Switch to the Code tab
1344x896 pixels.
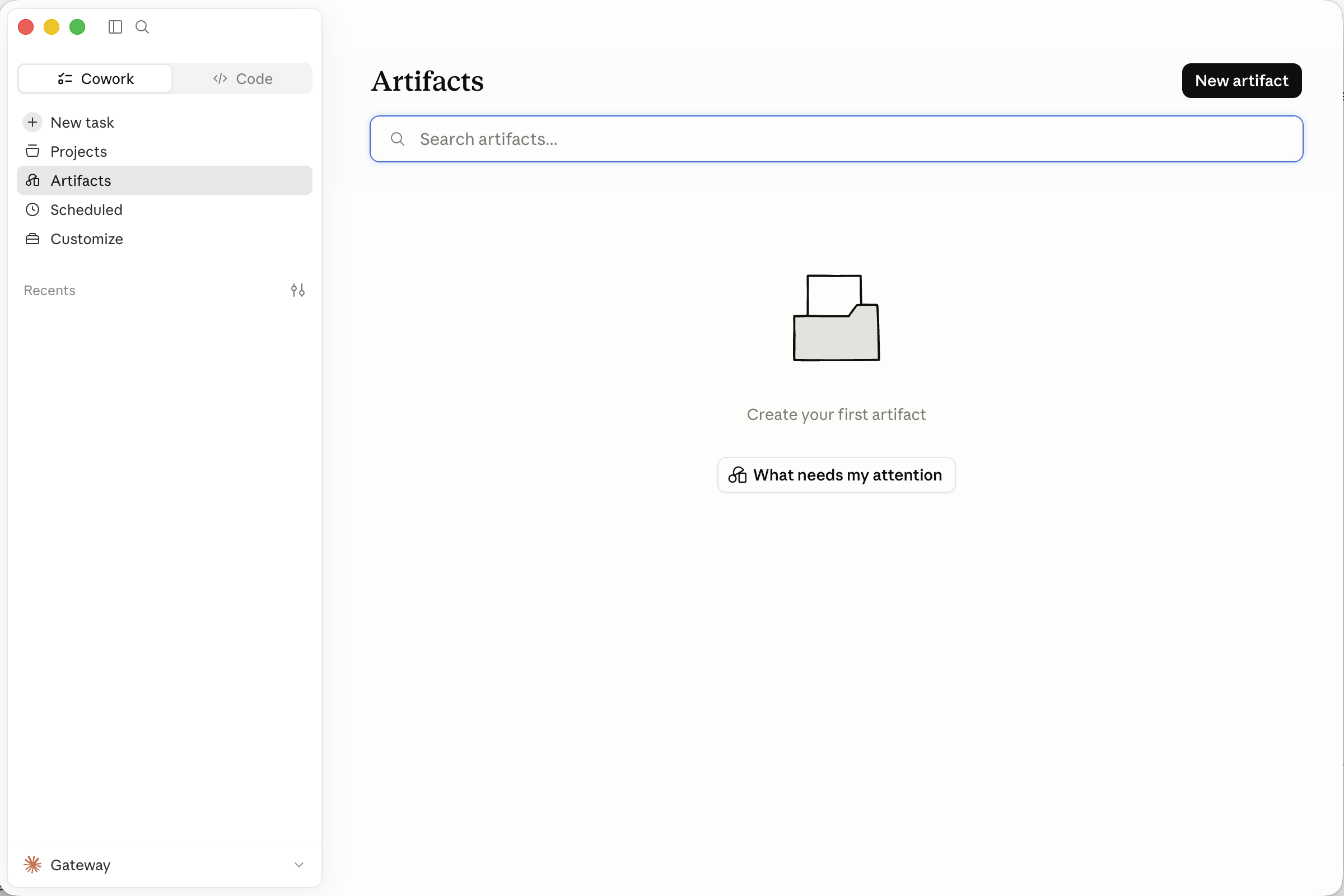(x=242, y=79)
